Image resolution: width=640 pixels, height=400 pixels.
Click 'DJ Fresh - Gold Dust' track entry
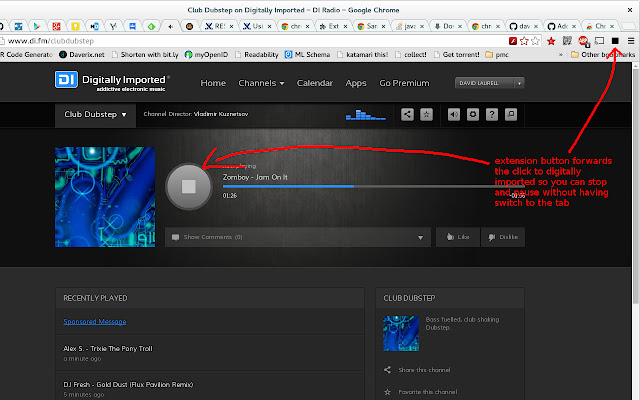128,384
